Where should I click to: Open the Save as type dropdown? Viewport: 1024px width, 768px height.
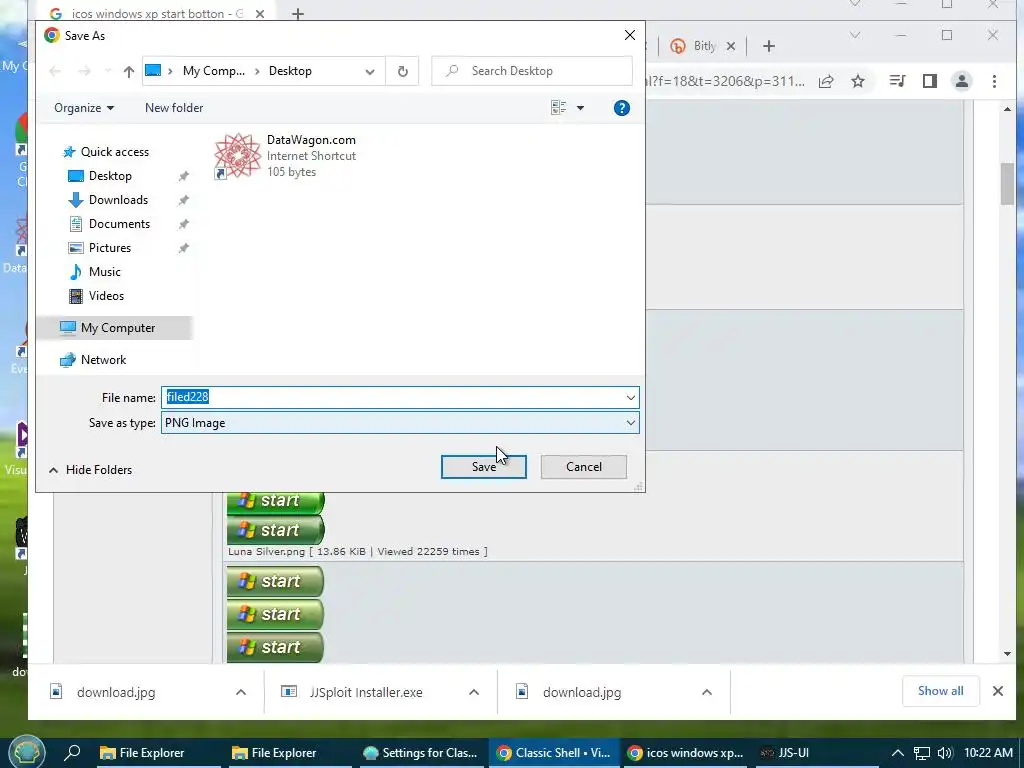[x=400, y=423]
